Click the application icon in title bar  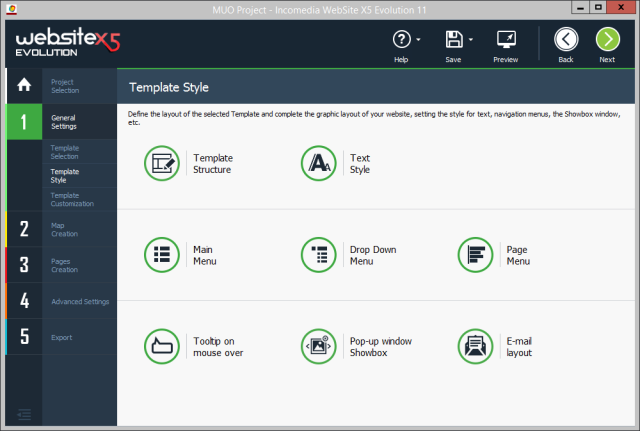(x=12, y=9)
